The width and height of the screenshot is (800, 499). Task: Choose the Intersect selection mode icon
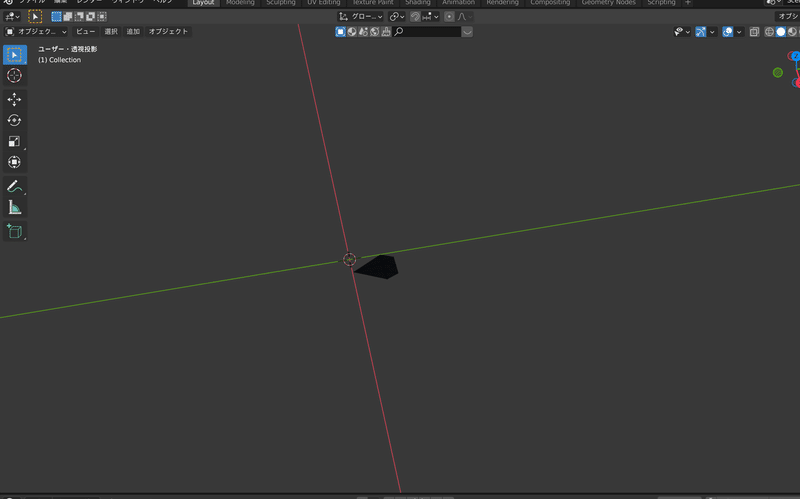coord(102,17)
